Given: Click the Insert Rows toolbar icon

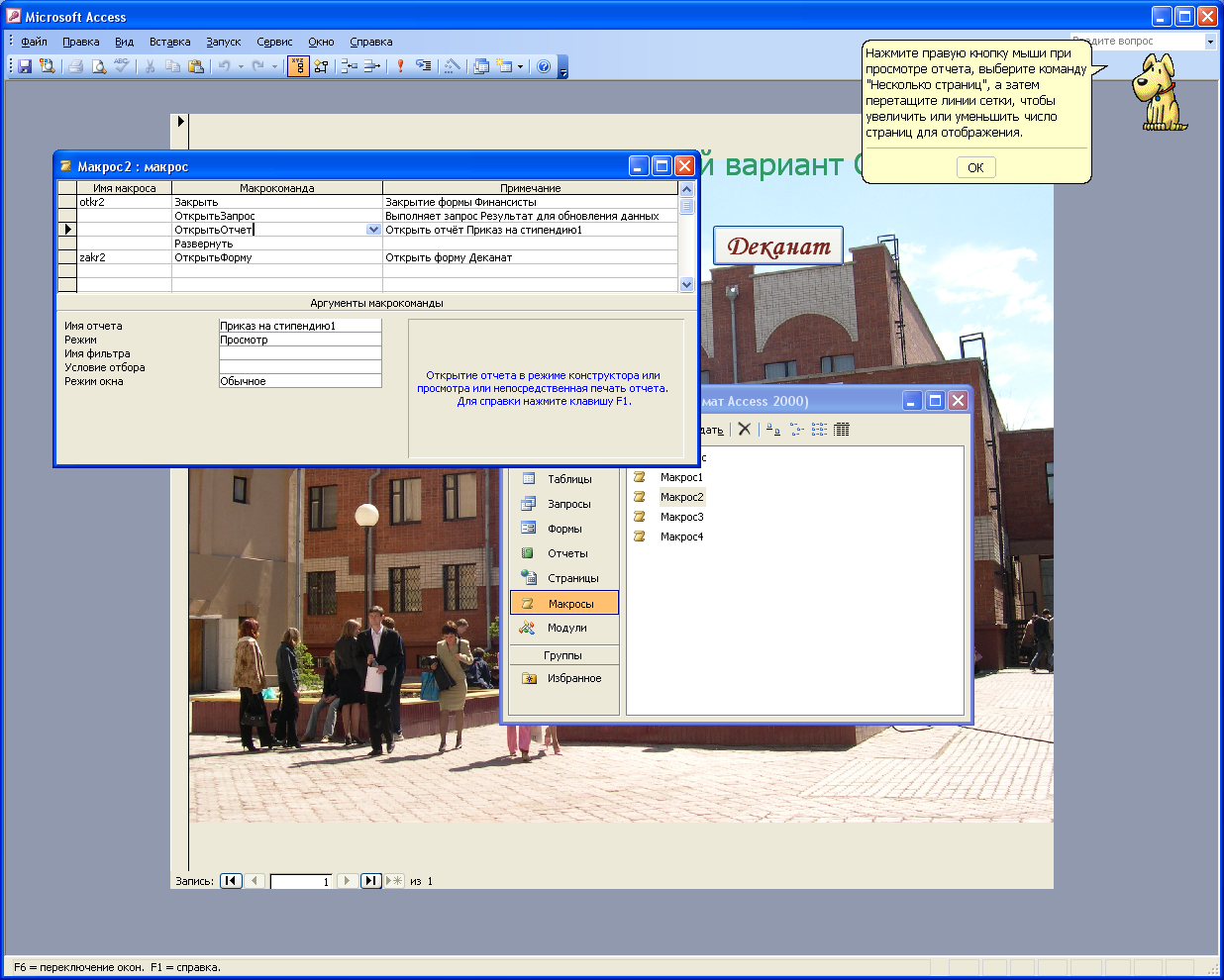Looking at the screenshot, I should 349,66.
